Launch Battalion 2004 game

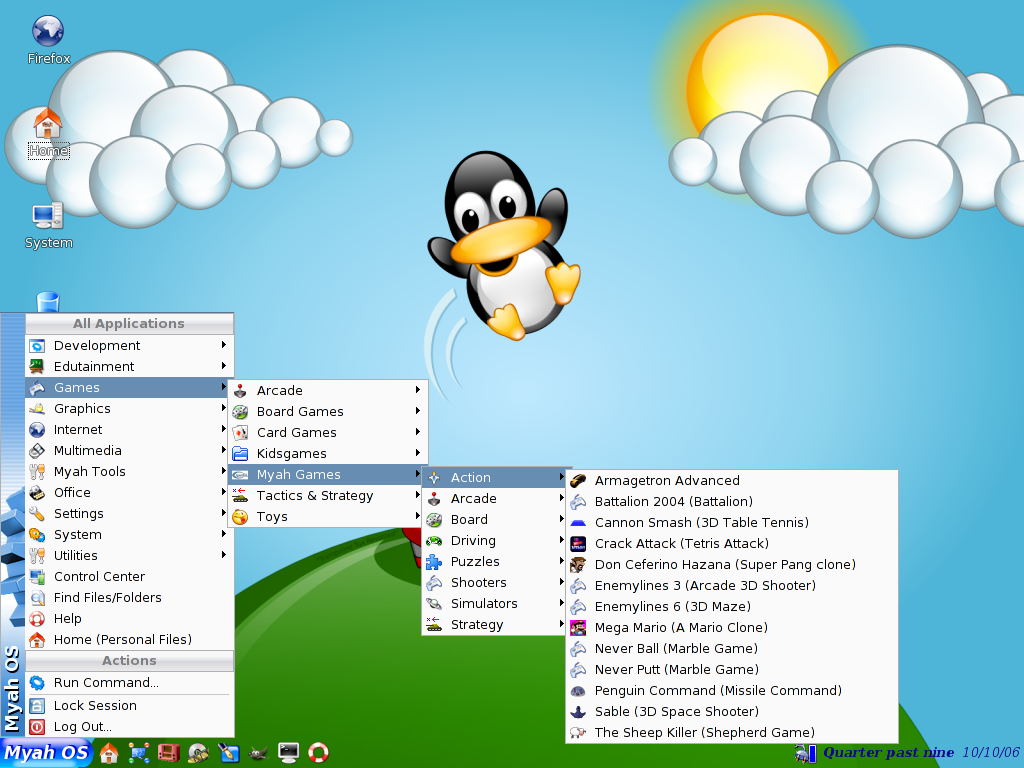click(731, 502)
